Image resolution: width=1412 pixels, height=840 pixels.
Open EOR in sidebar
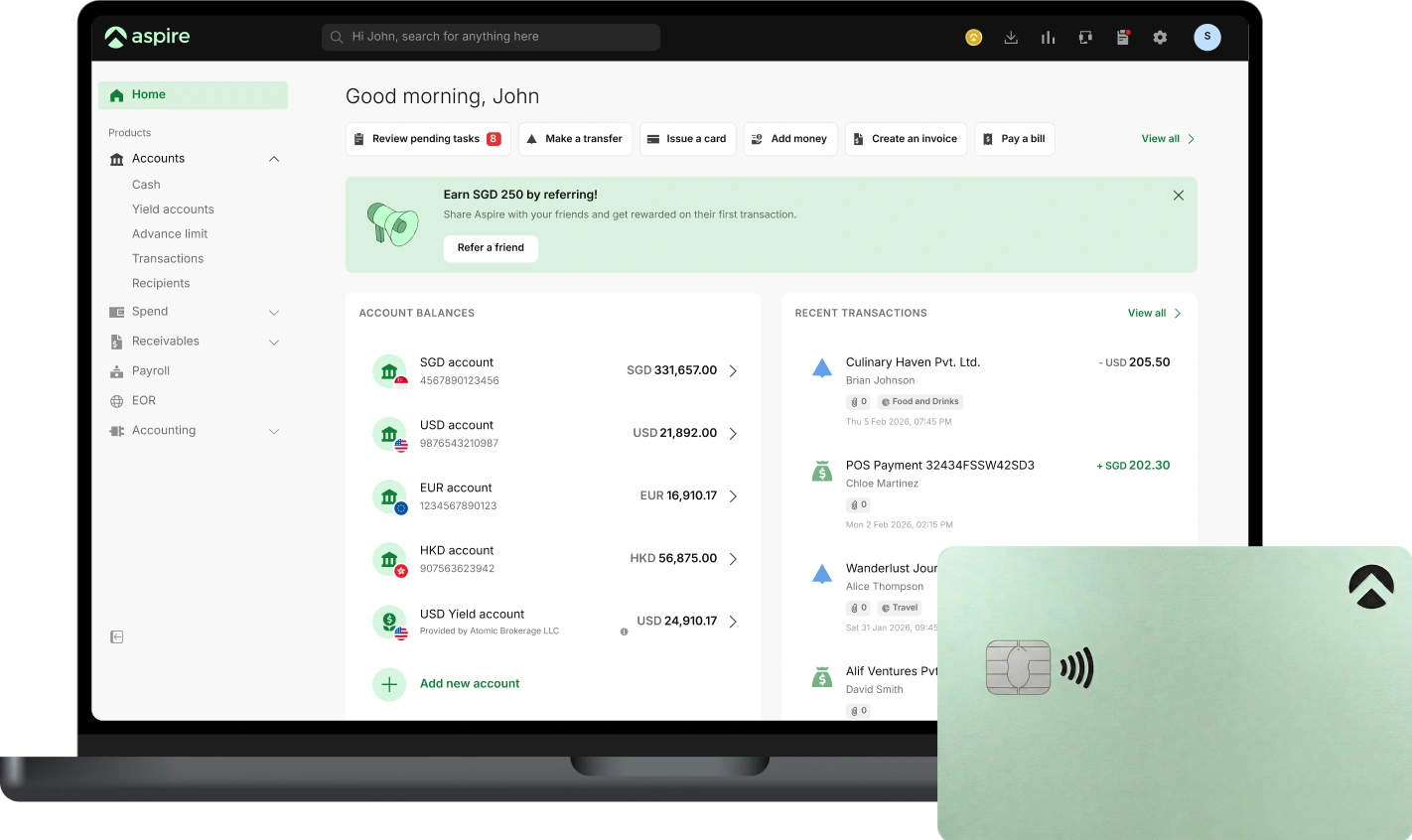click(144, 401)
